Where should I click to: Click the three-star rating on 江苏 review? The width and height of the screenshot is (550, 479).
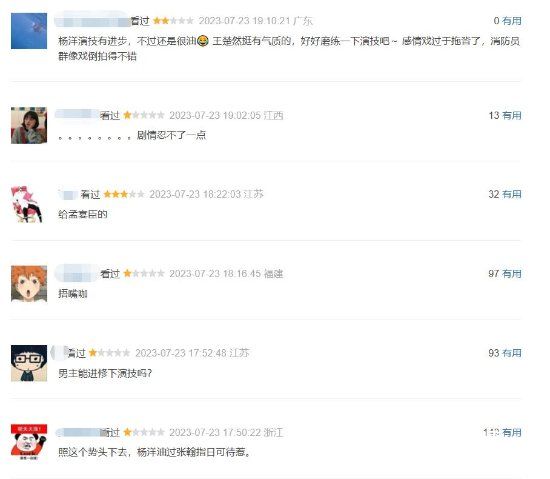click(x=124, y=194)
